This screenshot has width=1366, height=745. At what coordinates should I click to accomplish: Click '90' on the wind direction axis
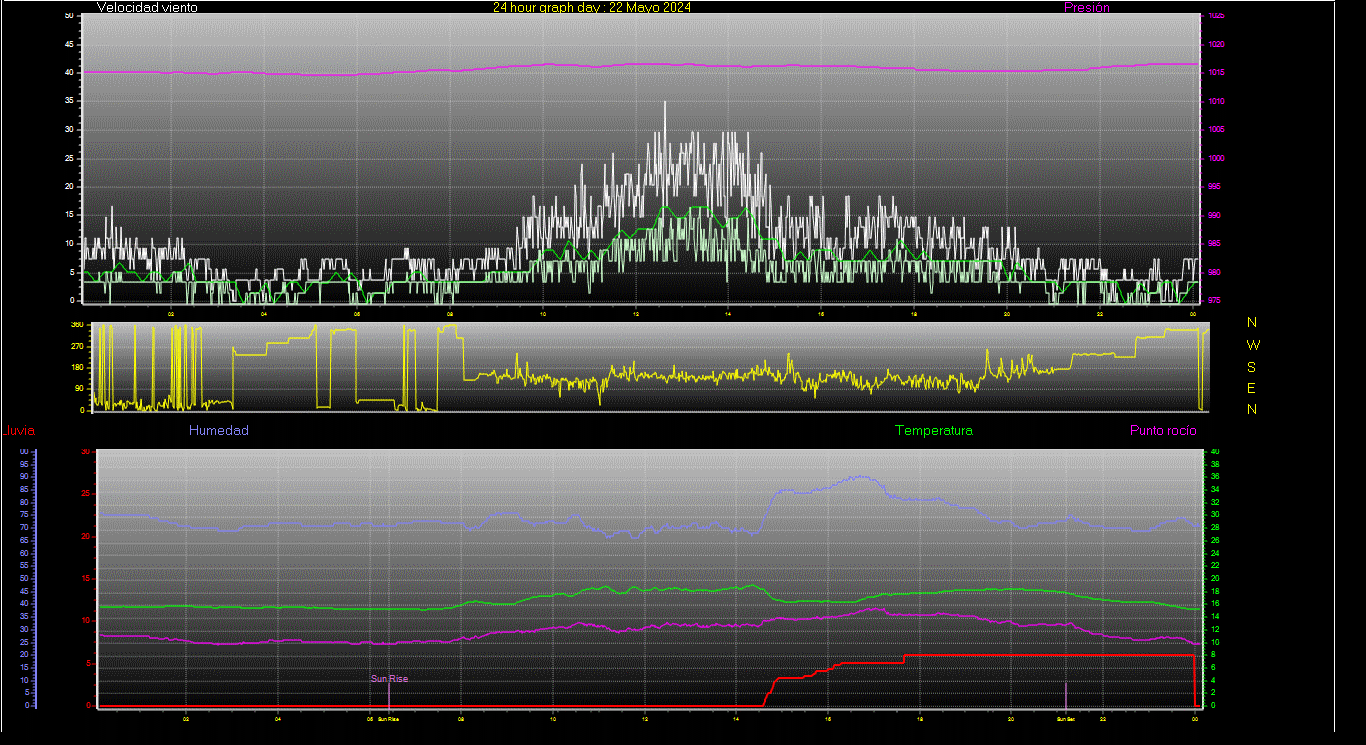pyautogui.click(x=79, y=389)
